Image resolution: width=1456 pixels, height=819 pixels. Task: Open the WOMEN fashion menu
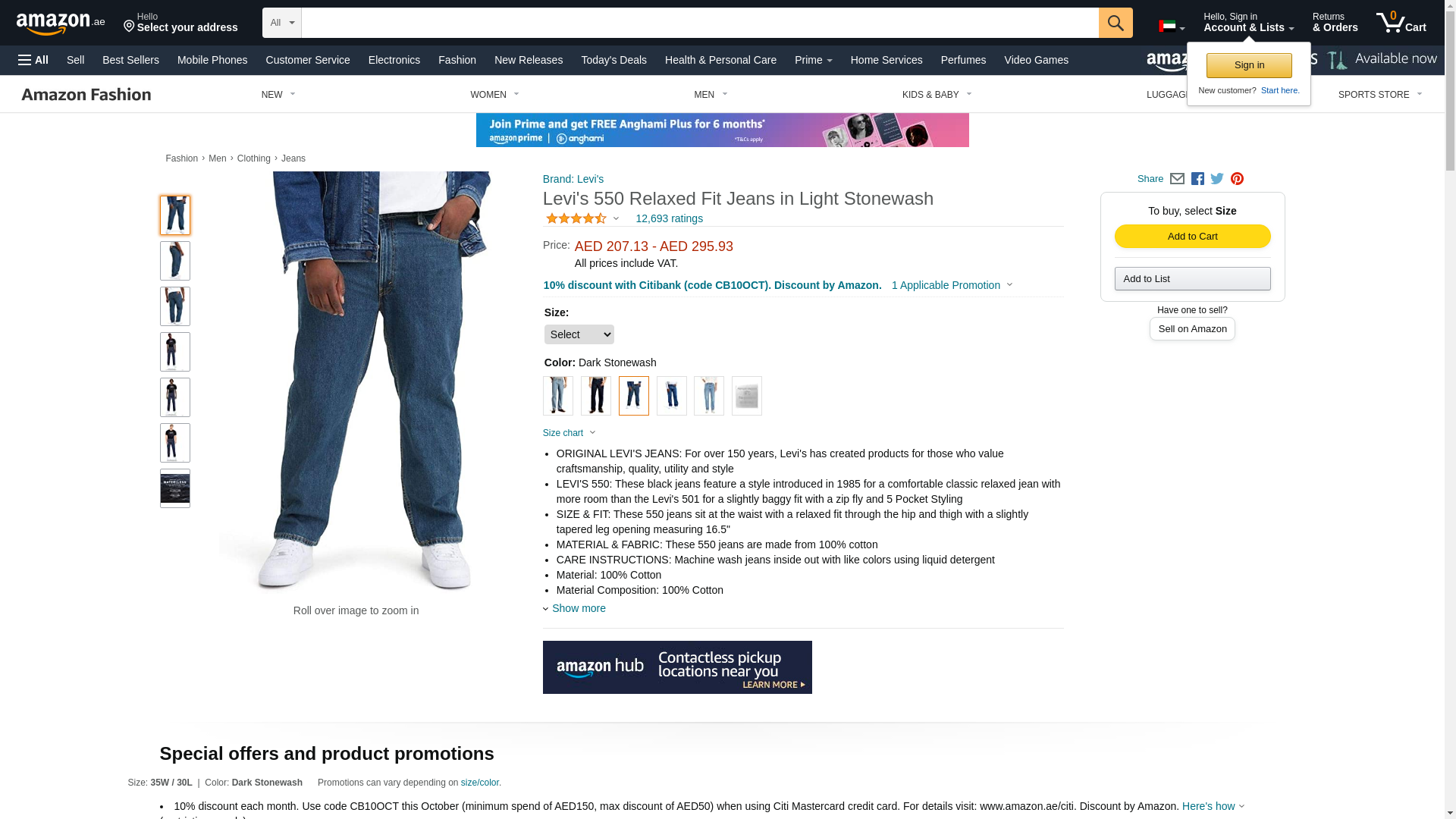coord(494,95)
